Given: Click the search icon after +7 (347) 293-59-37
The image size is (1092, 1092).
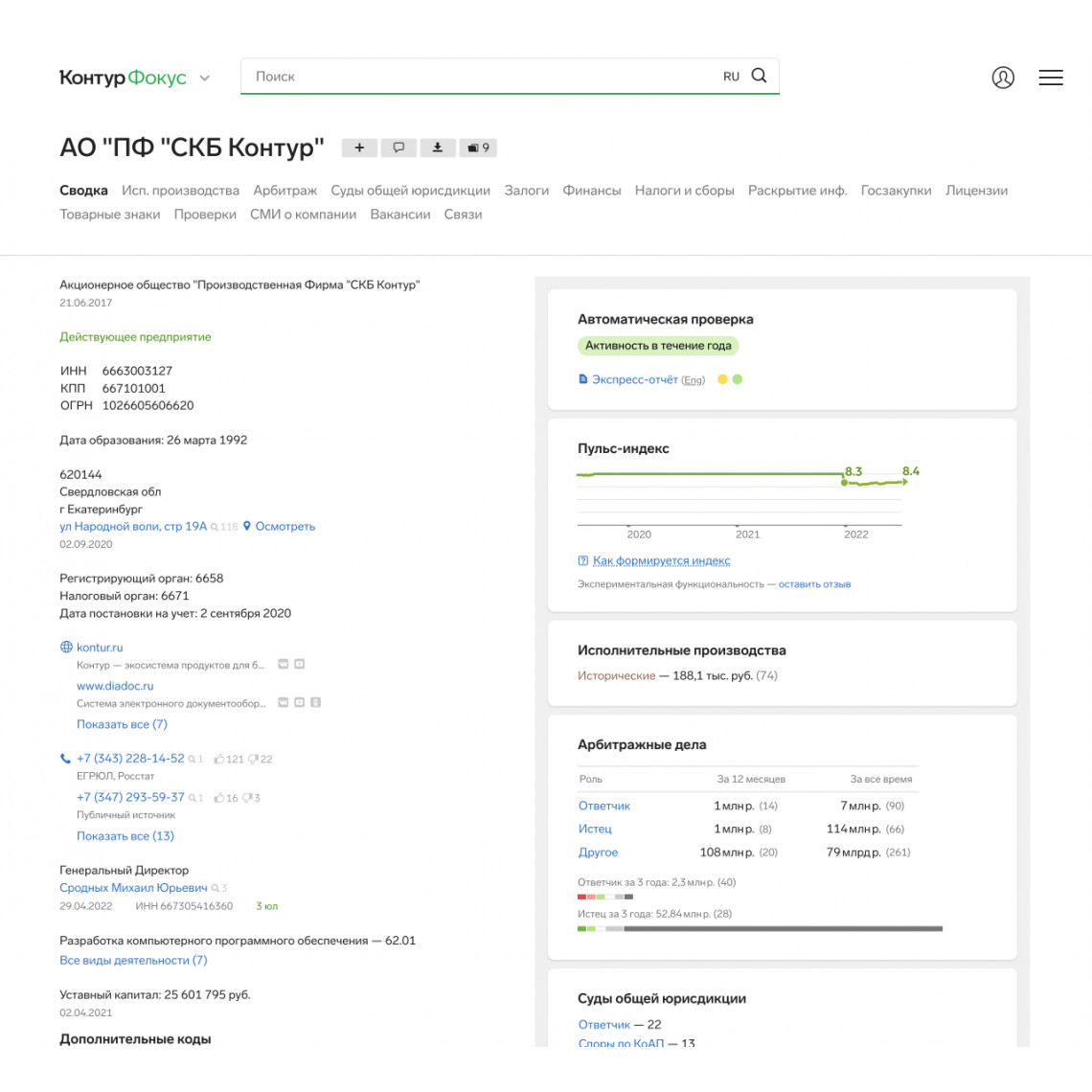Looking at the screenshot, I should click(x=192, y=798).
